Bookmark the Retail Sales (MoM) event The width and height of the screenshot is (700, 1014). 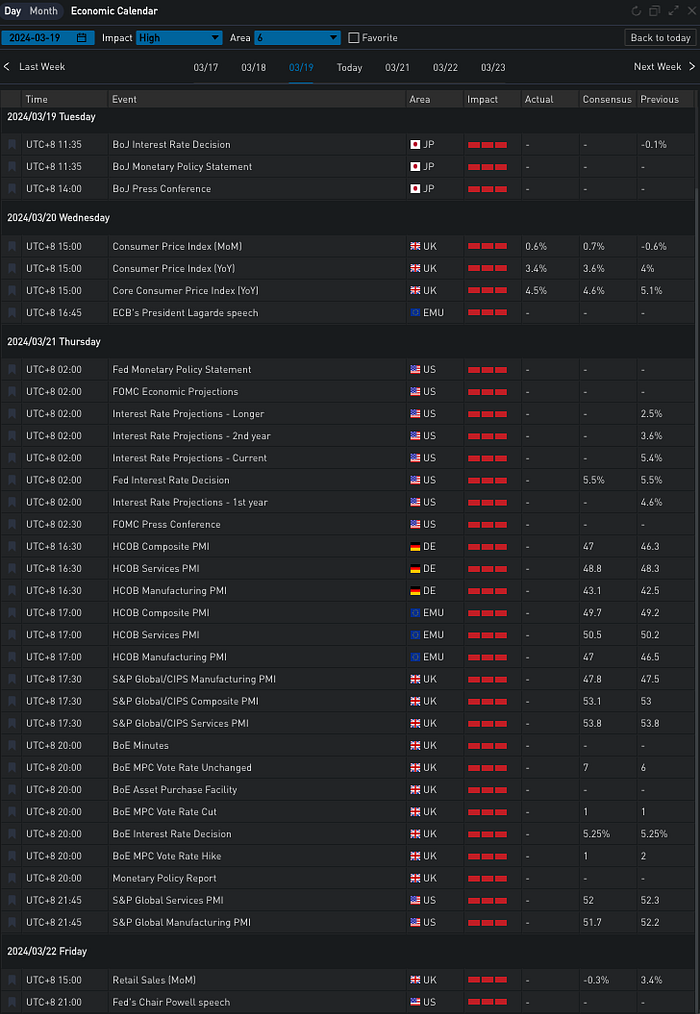pyautogui.click(x=12, y=980)
